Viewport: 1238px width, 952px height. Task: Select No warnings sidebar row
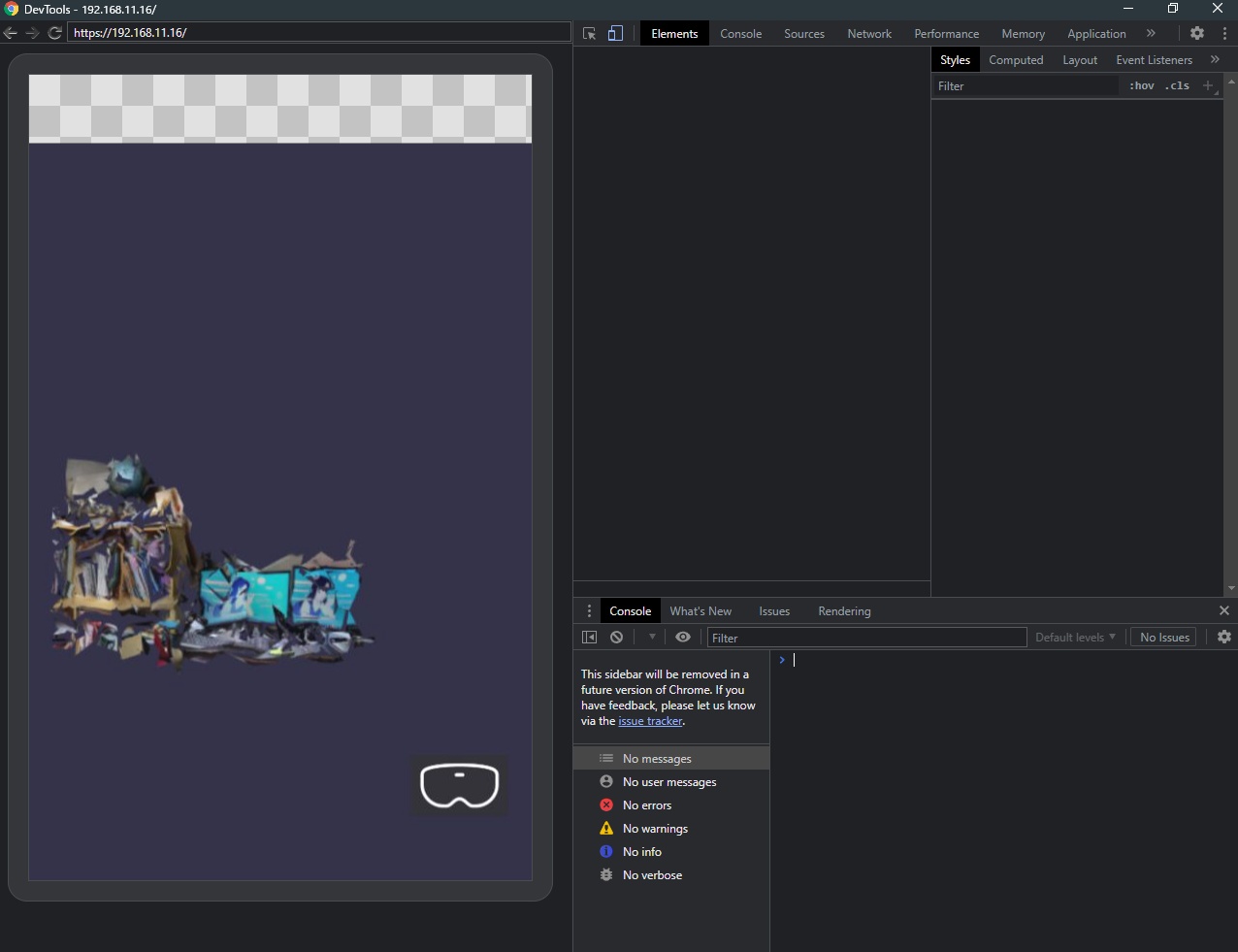click(x=671, y=828)
